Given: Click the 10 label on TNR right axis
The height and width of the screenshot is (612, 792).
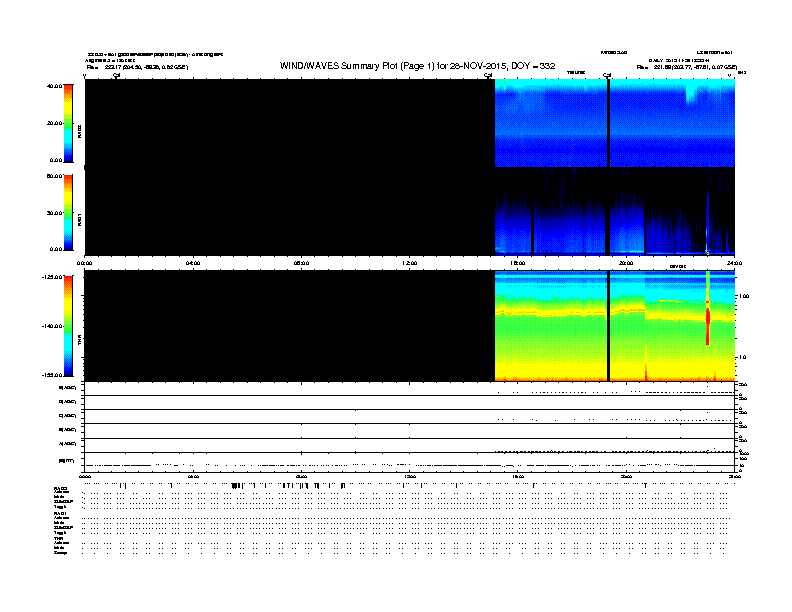Looking at the screenshot, I should click(742, 358).
